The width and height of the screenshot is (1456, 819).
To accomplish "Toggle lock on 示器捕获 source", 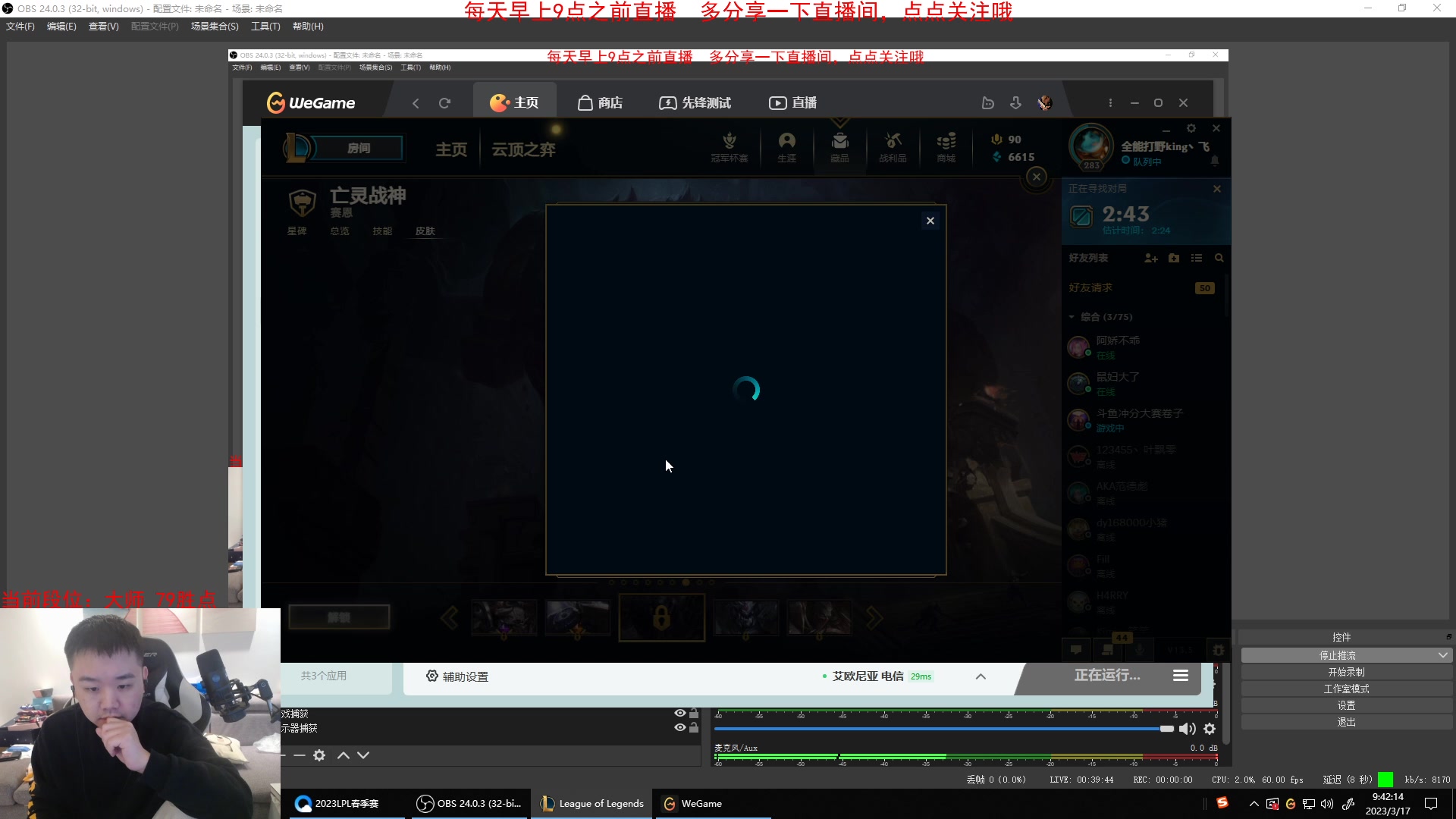I will tap(694, 728).
